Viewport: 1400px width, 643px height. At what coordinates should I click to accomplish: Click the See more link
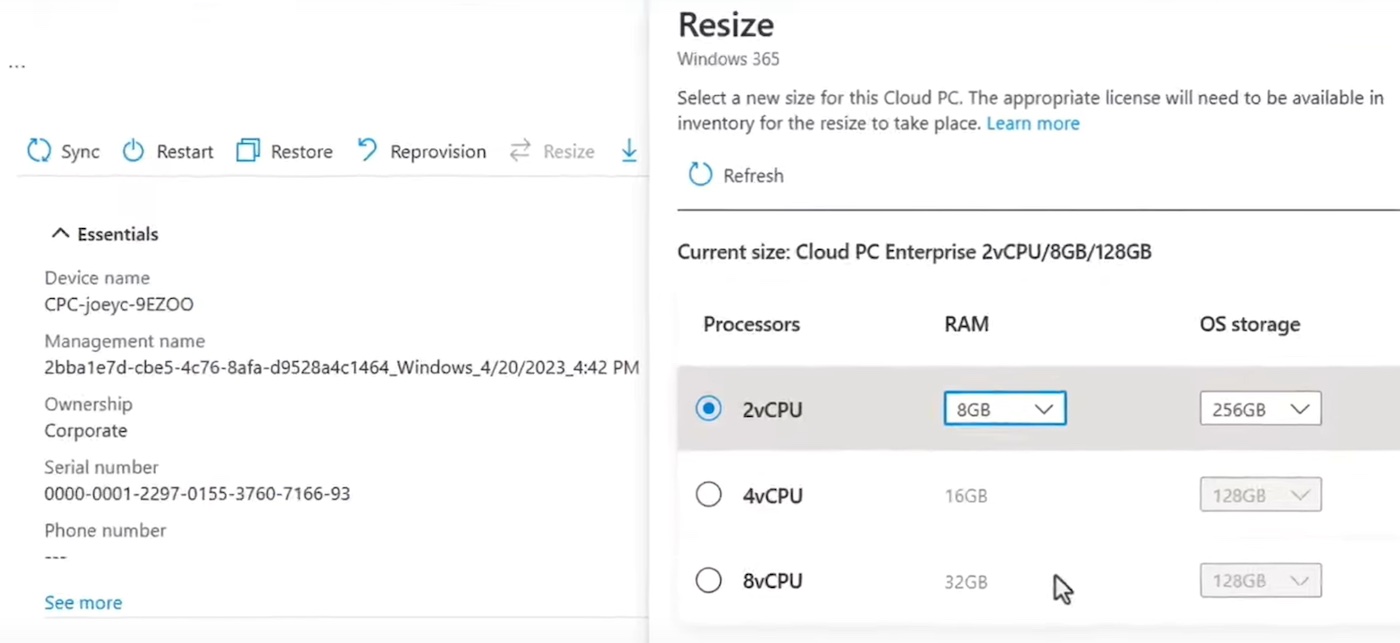pyautogui.click(x=83, y=603)
